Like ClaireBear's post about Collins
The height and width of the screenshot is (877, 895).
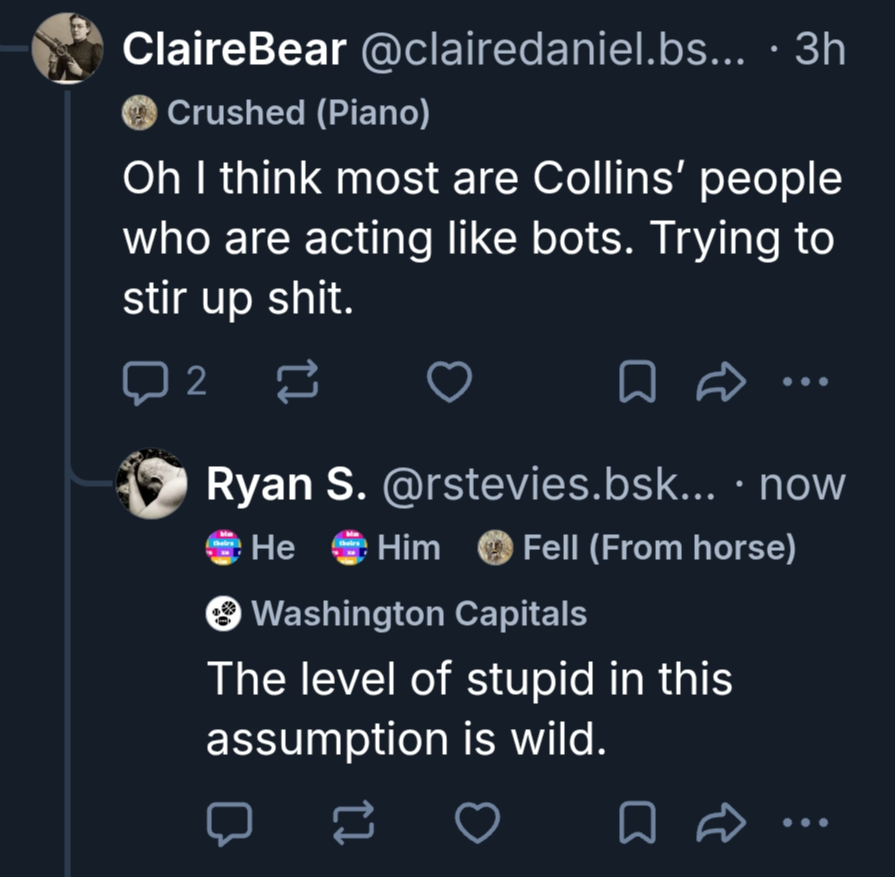(449, 381)
